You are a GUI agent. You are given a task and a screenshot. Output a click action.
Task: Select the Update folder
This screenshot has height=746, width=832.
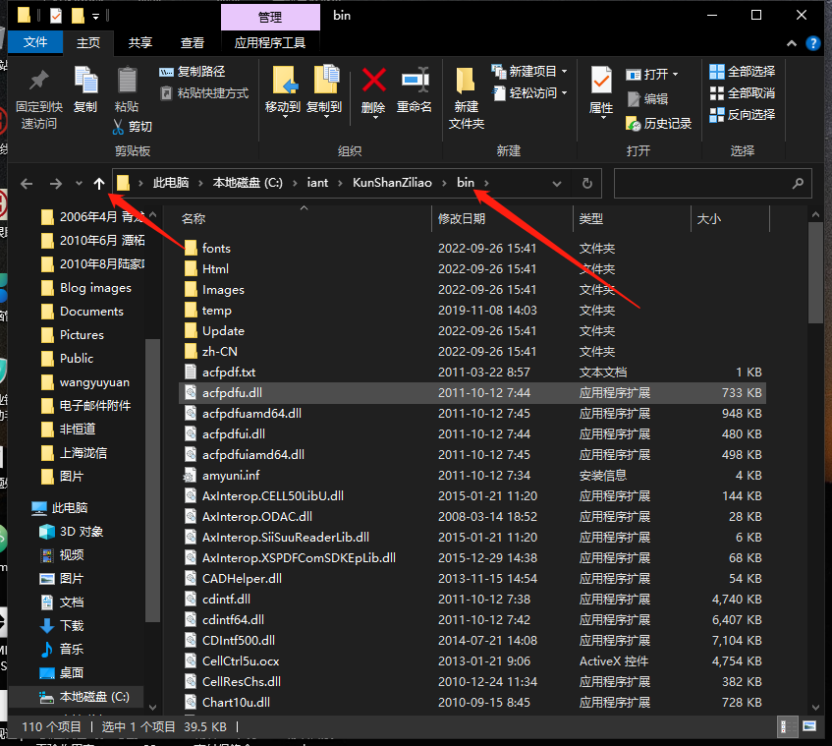(223, 331)
